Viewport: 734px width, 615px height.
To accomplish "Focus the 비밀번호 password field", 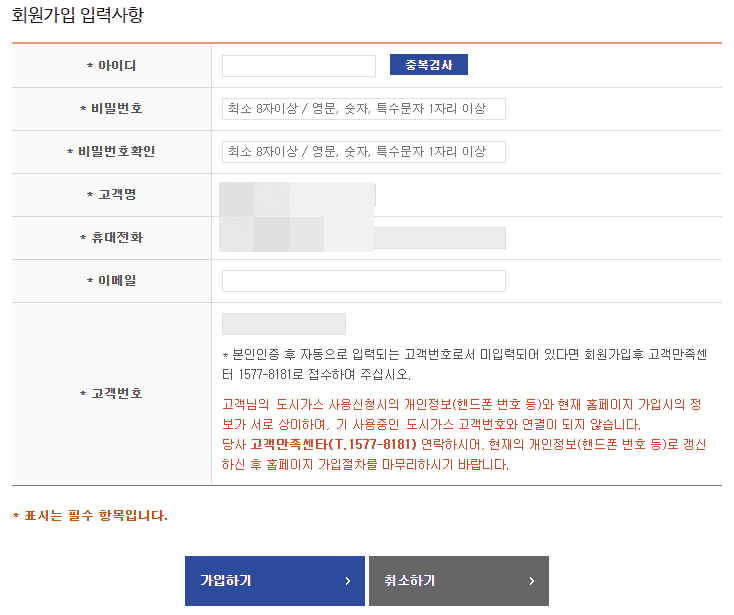I will click(x=364, y=109).
